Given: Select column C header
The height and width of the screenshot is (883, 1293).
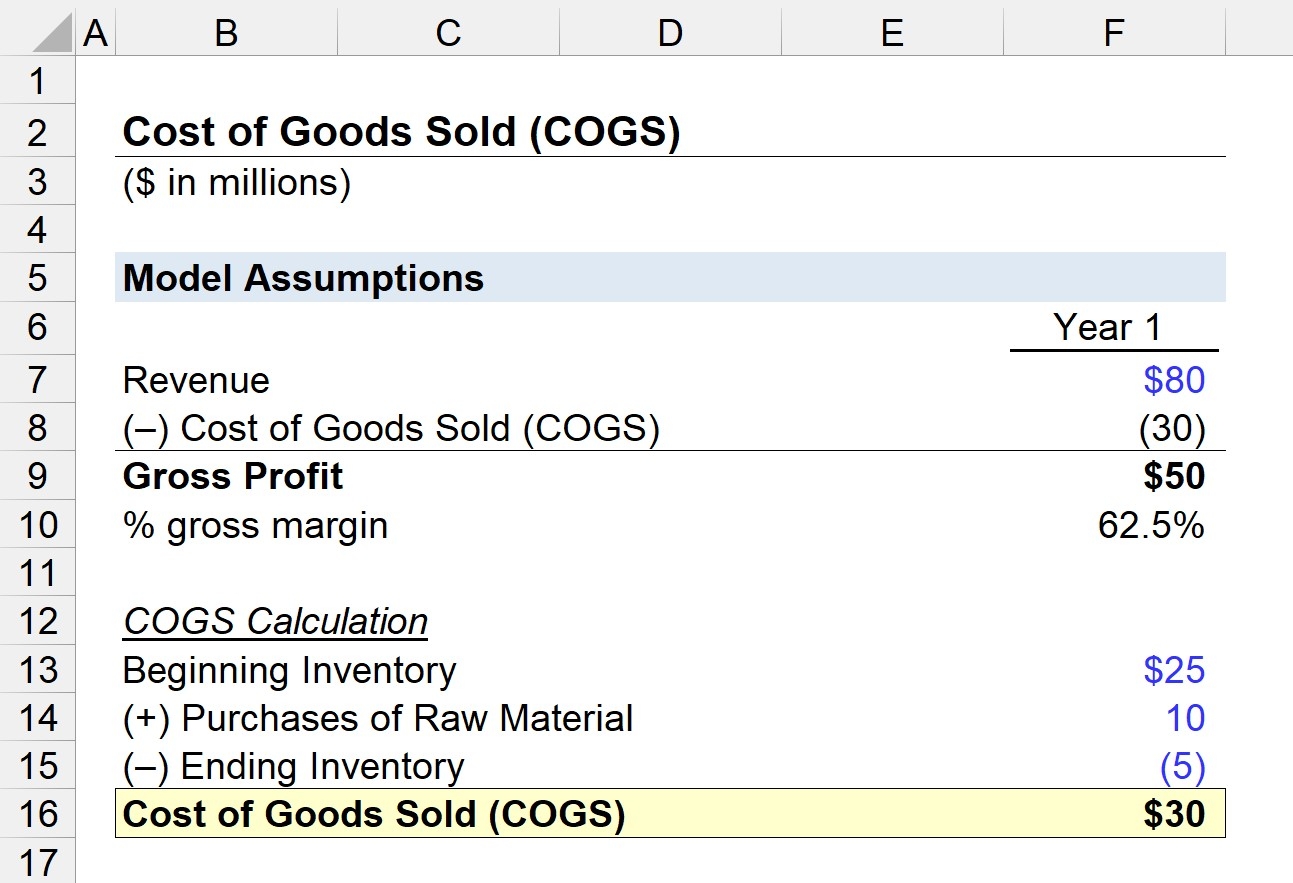Looking at the screenshot, I should (448, 34).
